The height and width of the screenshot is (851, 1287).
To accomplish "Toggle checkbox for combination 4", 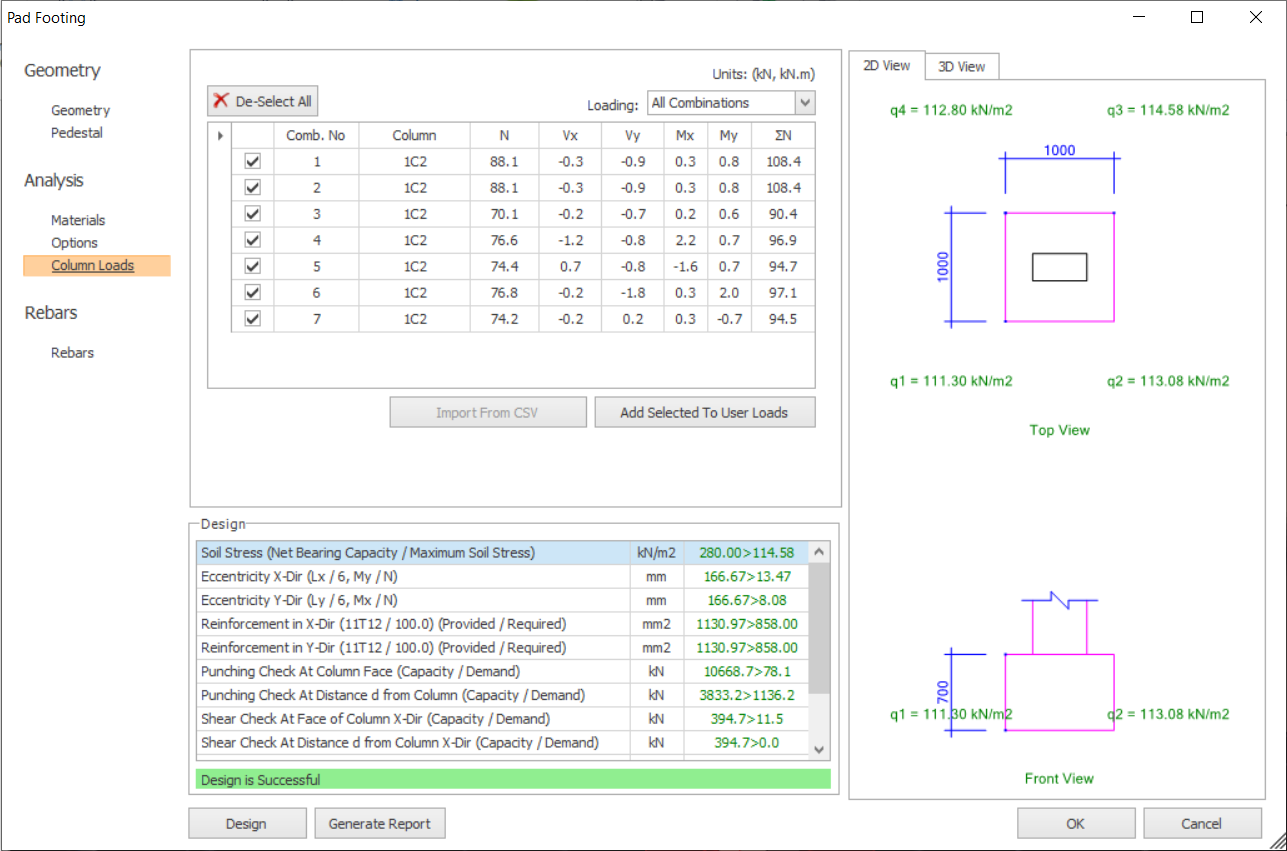I will [253, 240].
